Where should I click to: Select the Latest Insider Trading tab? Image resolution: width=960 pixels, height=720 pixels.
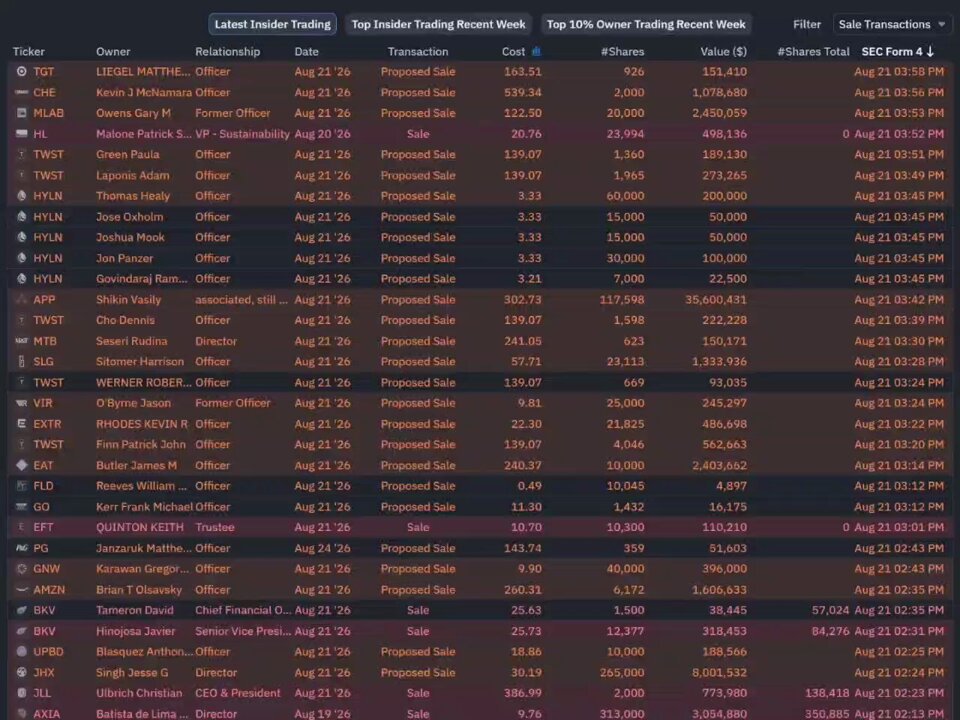coord(272,24)
